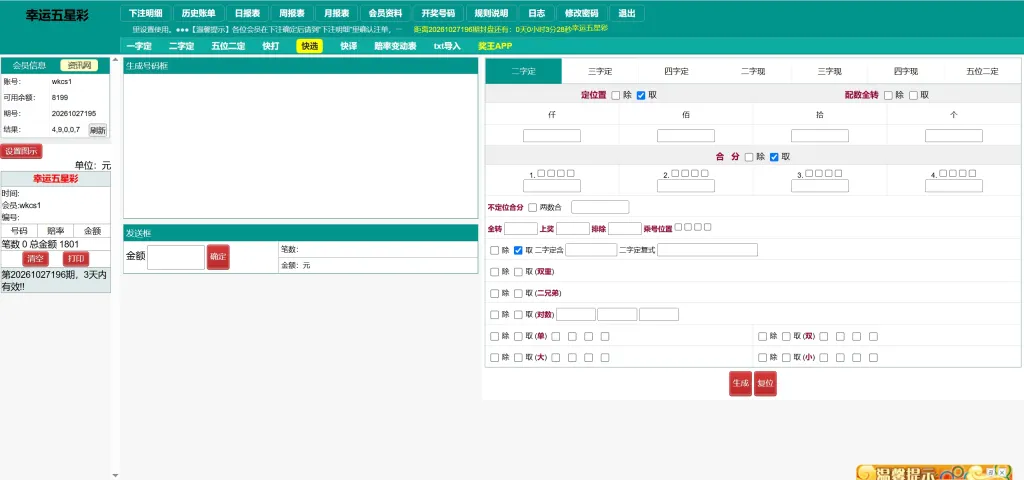Select 二字定 tab in right panel
Screen dimensions: 1024x480
(523, 71)
